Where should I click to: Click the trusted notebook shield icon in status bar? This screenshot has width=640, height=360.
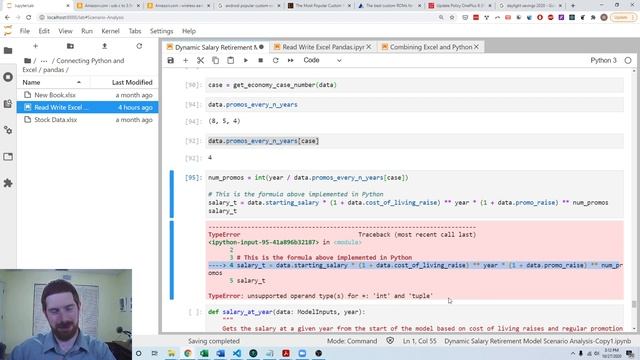[390, 340]
